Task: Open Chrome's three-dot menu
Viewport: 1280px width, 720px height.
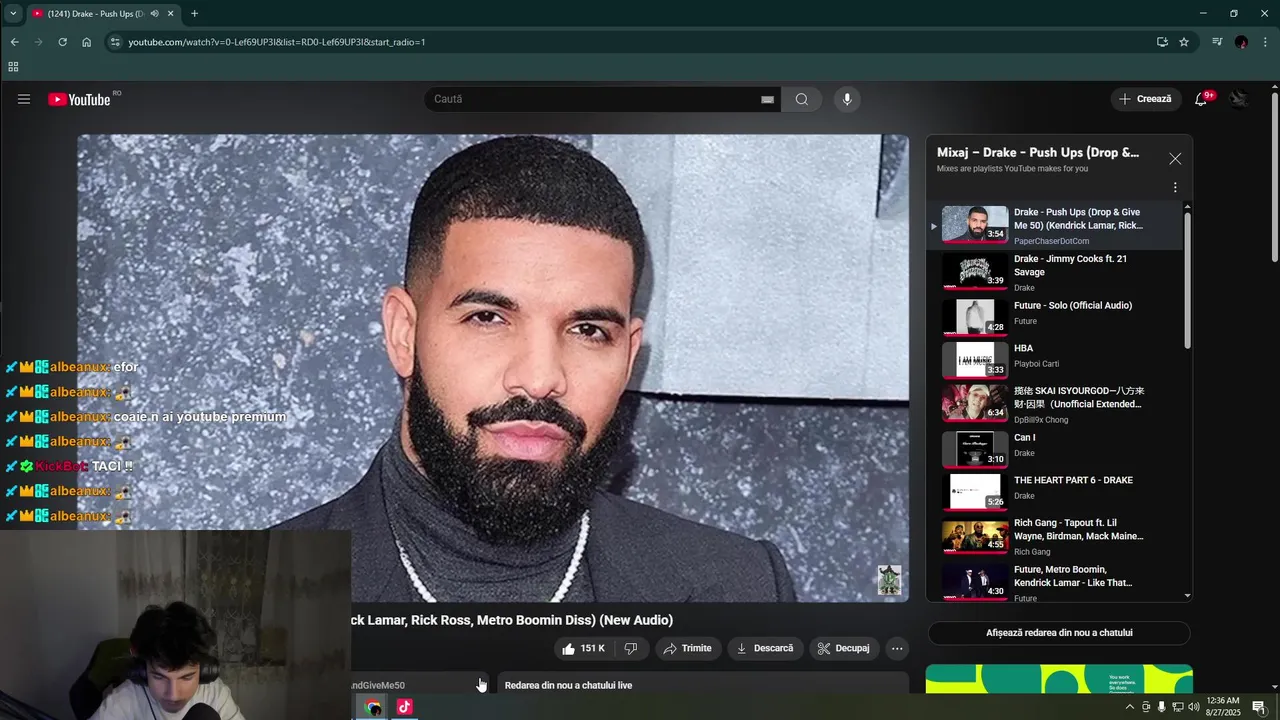Action: point(1266,42)
